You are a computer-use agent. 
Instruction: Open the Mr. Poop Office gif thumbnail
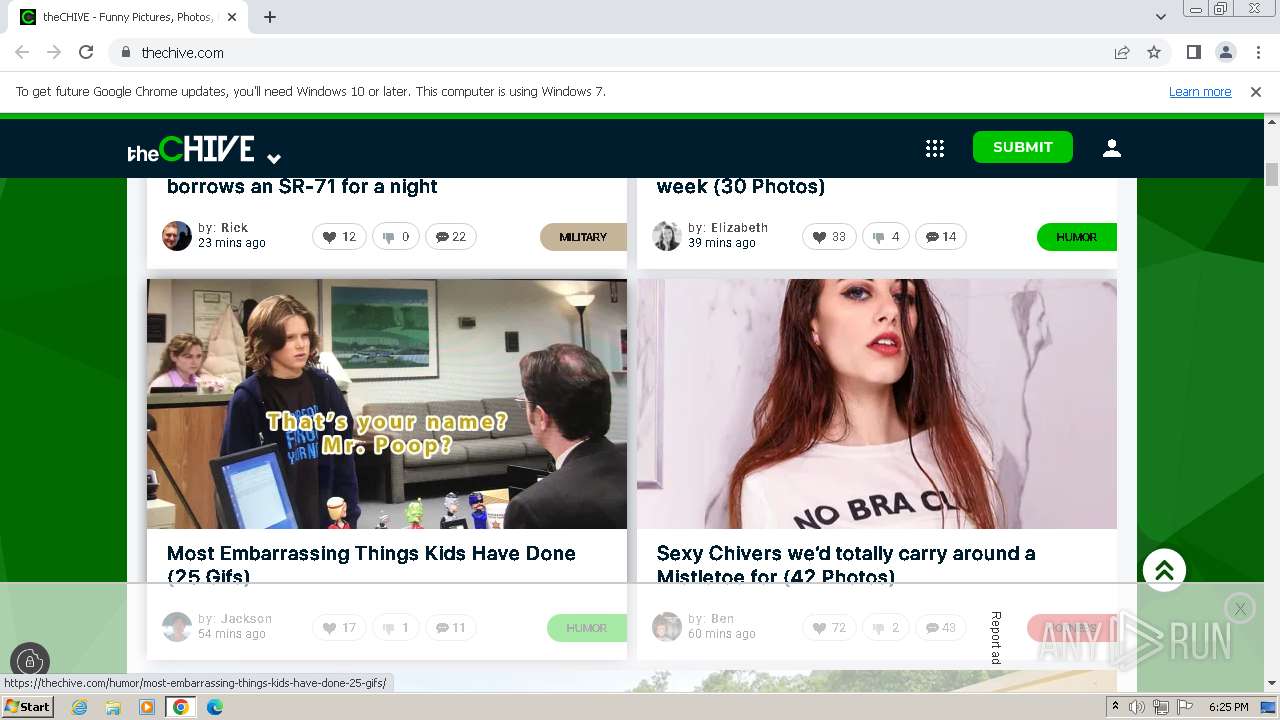tap(387, 404)
